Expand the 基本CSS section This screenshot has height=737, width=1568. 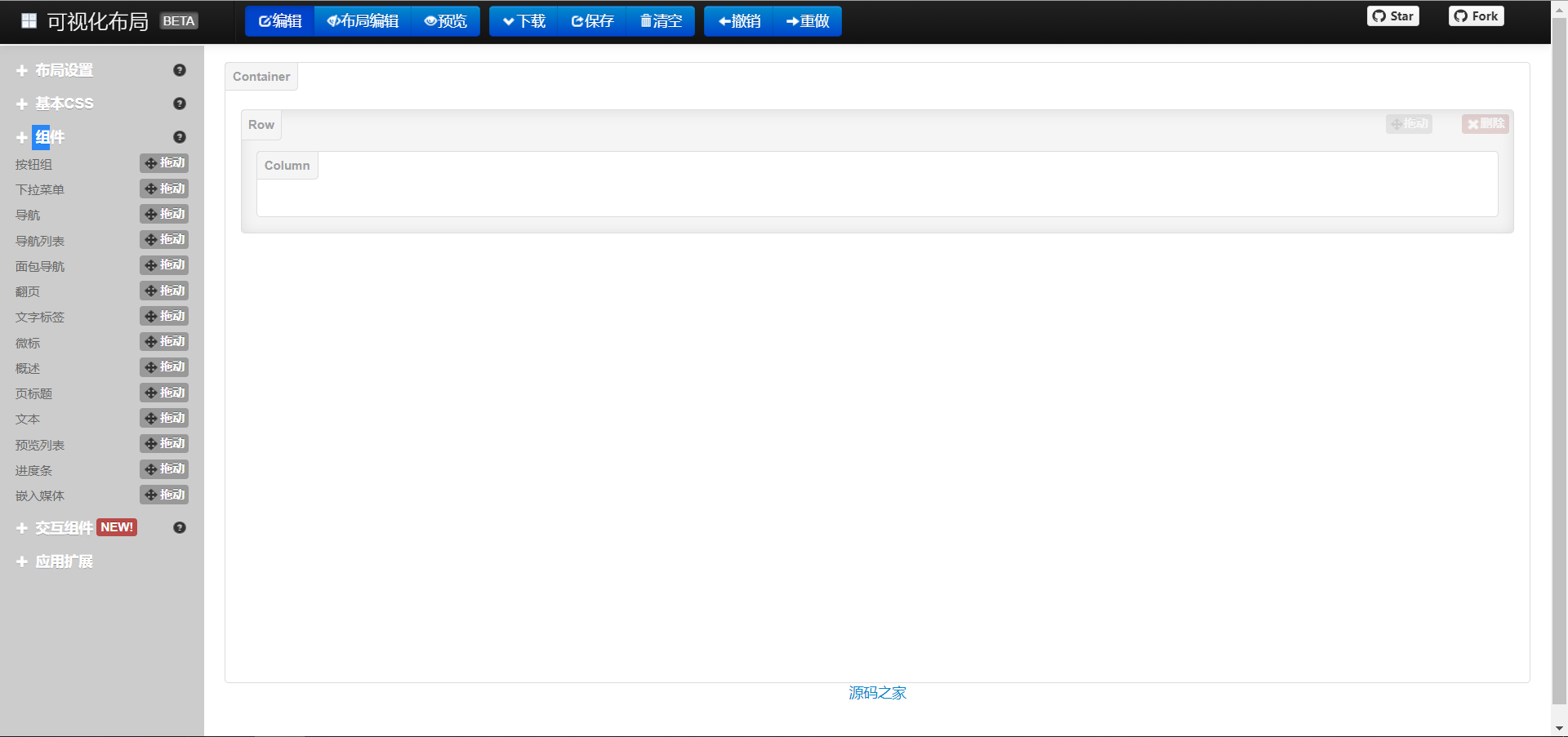tap(64, 104)
